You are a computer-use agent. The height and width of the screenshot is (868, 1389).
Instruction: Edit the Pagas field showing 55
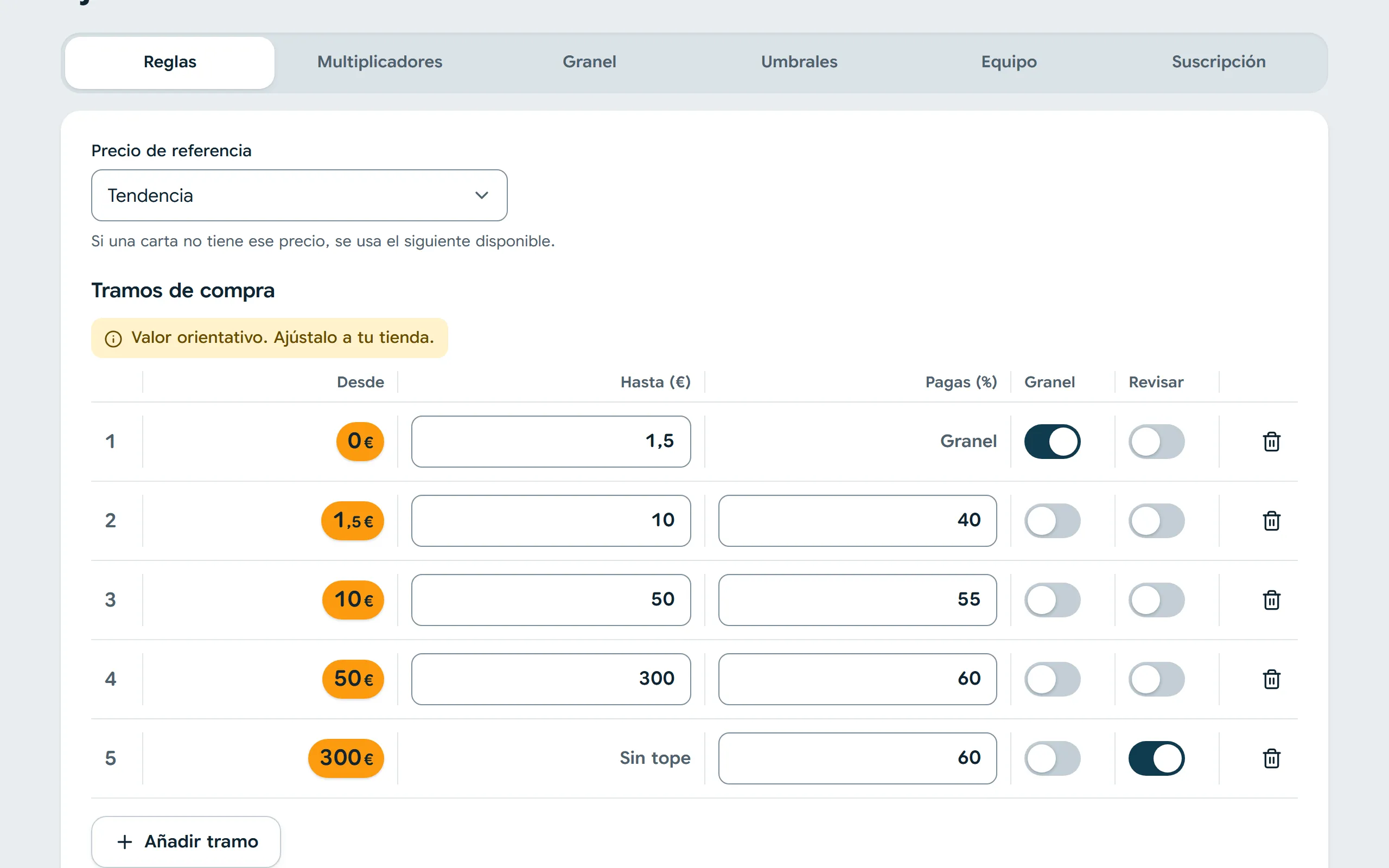[x=857, y=600]
